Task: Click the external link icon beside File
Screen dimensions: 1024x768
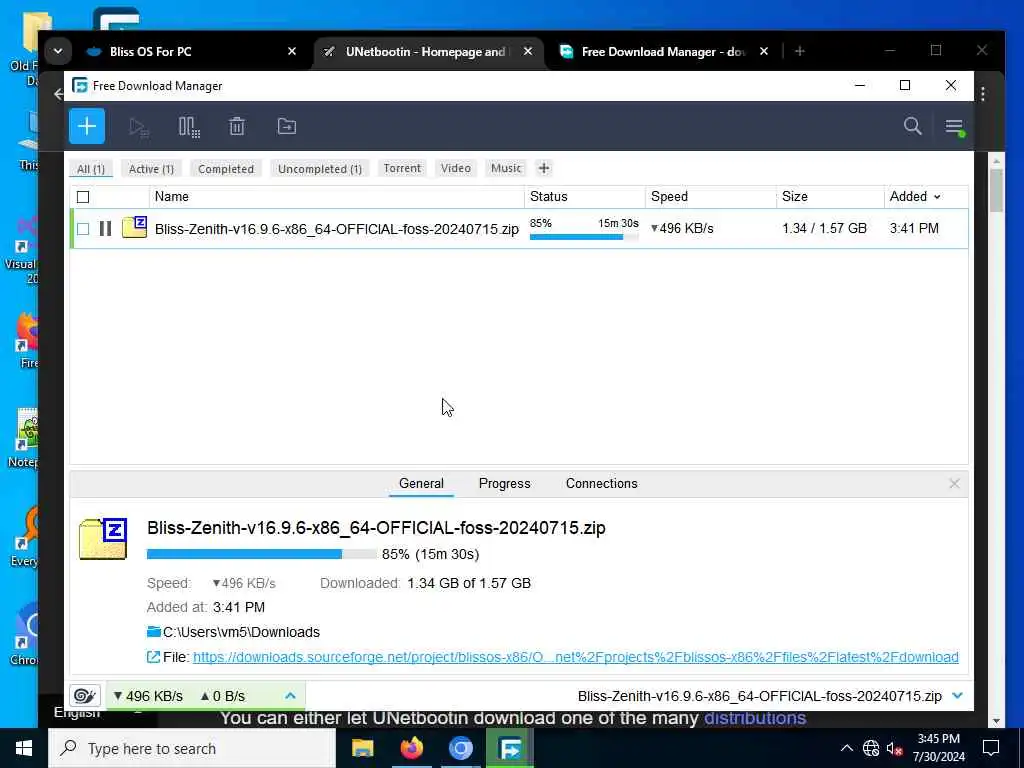Action: tap(153, 657)
